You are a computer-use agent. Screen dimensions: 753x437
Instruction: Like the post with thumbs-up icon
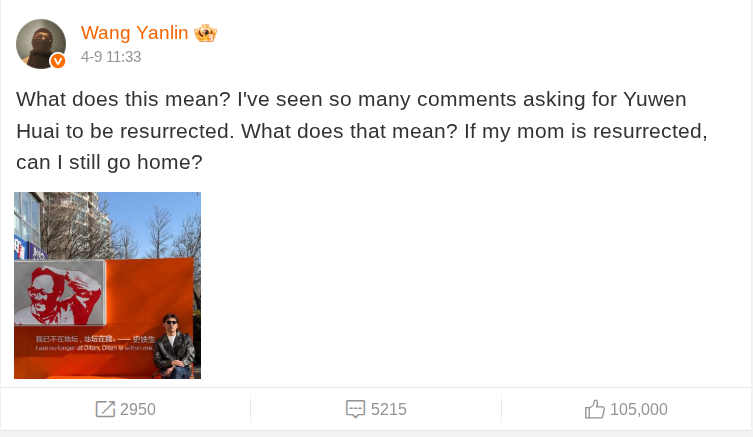(595, 409)
